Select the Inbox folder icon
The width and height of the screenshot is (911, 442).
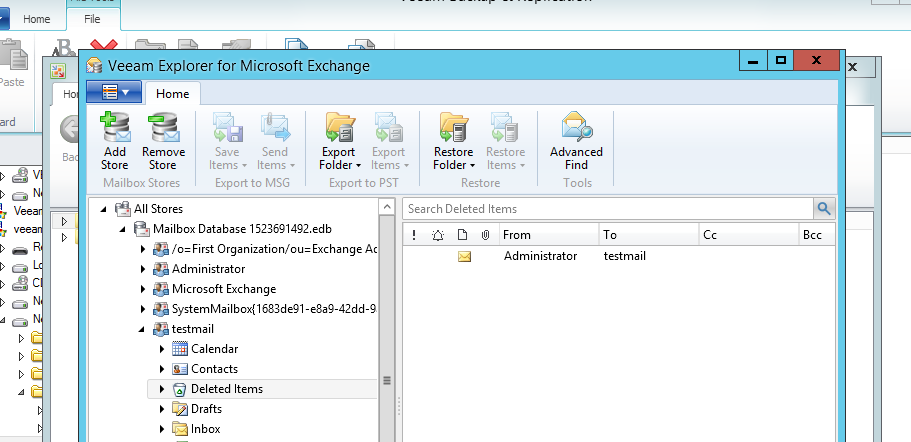pyautogui.click(x=180, y=429)
